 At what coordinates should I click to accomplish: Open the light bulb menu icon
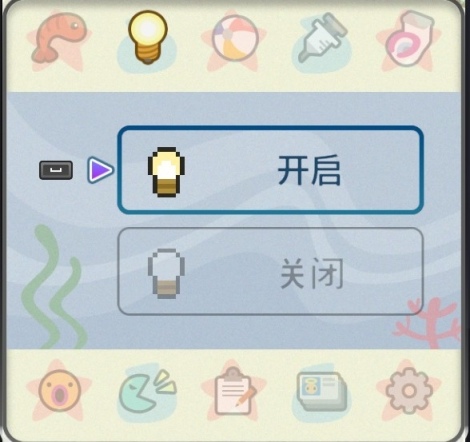coord(148,37)
